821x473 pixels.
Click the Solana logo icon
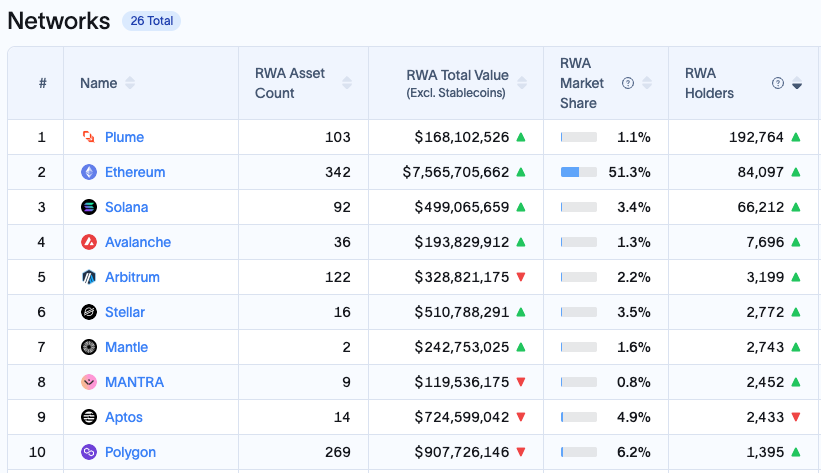[x=89, y=207]
